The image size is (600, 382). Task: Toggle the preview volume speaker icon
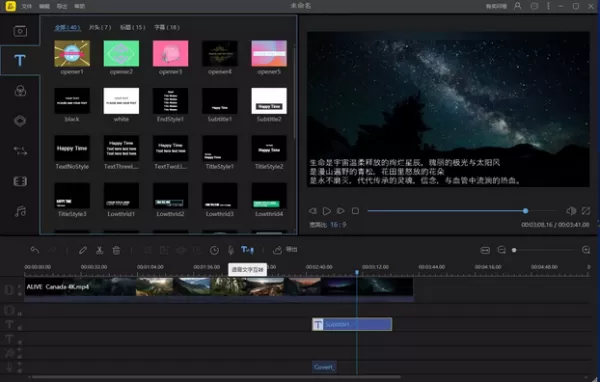pyautogui.click(x=571, y=211)
